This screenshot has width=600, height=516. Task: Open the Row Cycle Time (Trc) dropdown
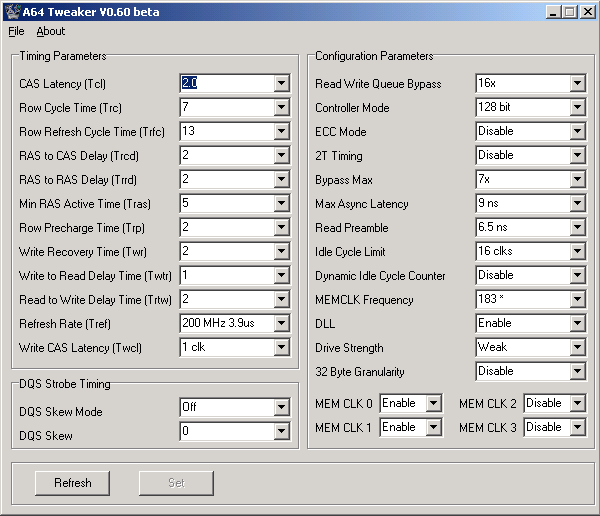[x=281, y=108]
